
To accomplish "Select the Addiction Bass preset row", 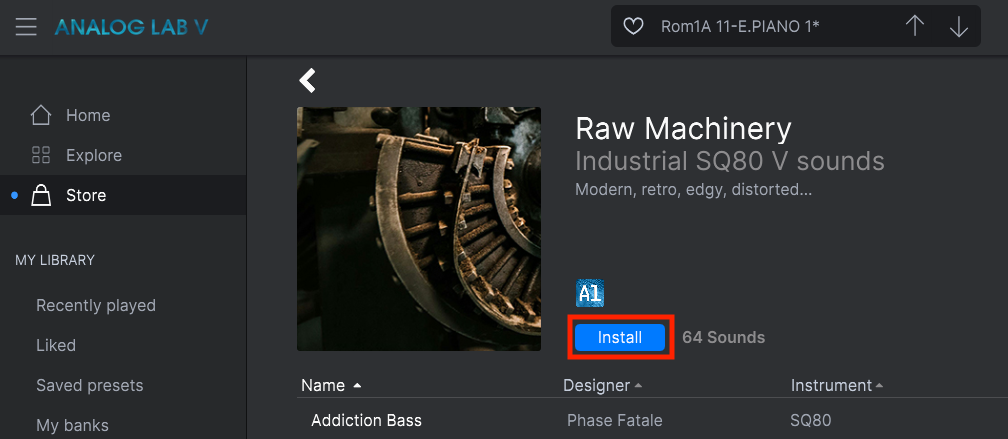I will tap(652, 420).
